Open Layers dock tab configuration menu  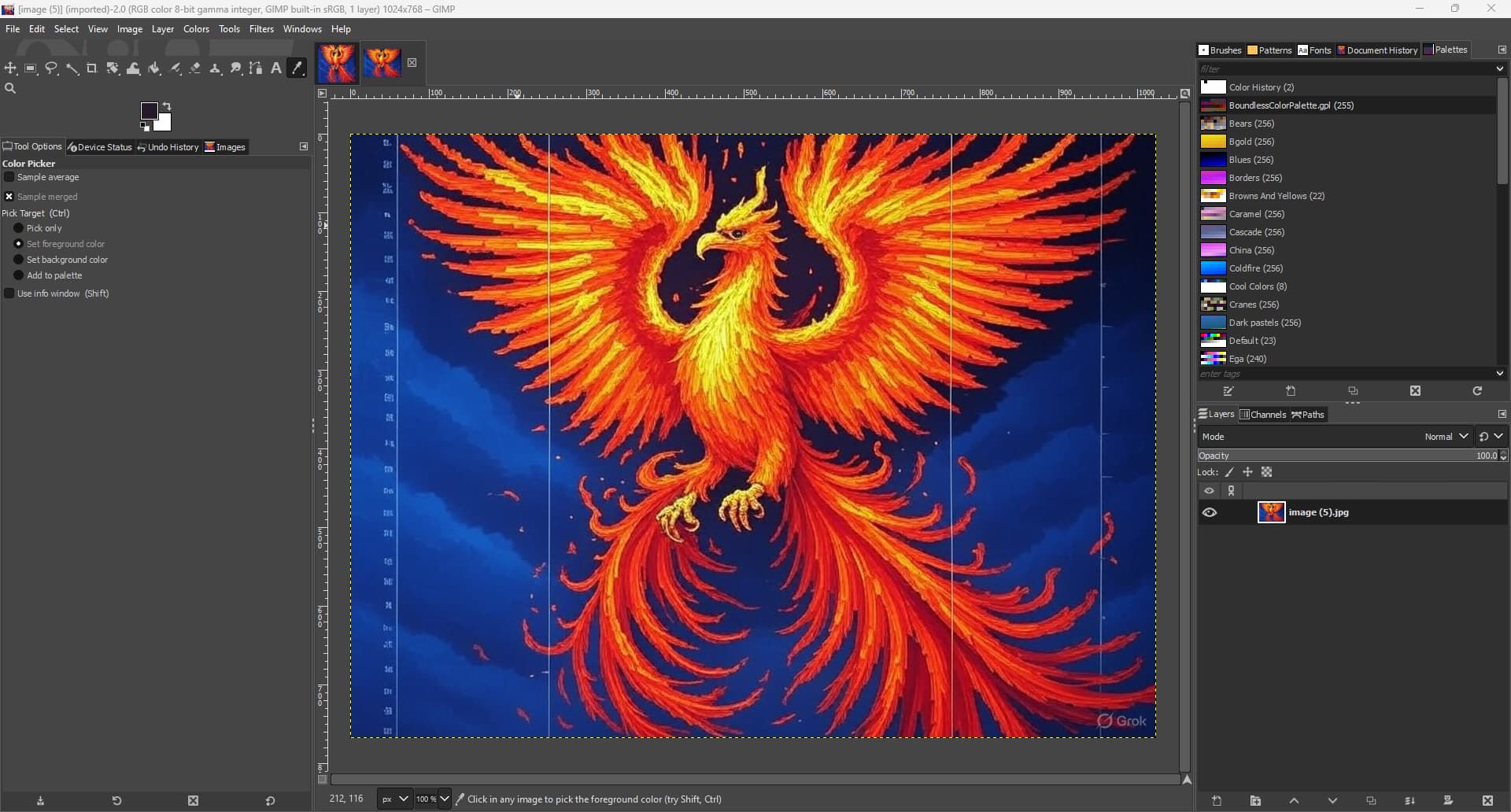pos(1502,415)
